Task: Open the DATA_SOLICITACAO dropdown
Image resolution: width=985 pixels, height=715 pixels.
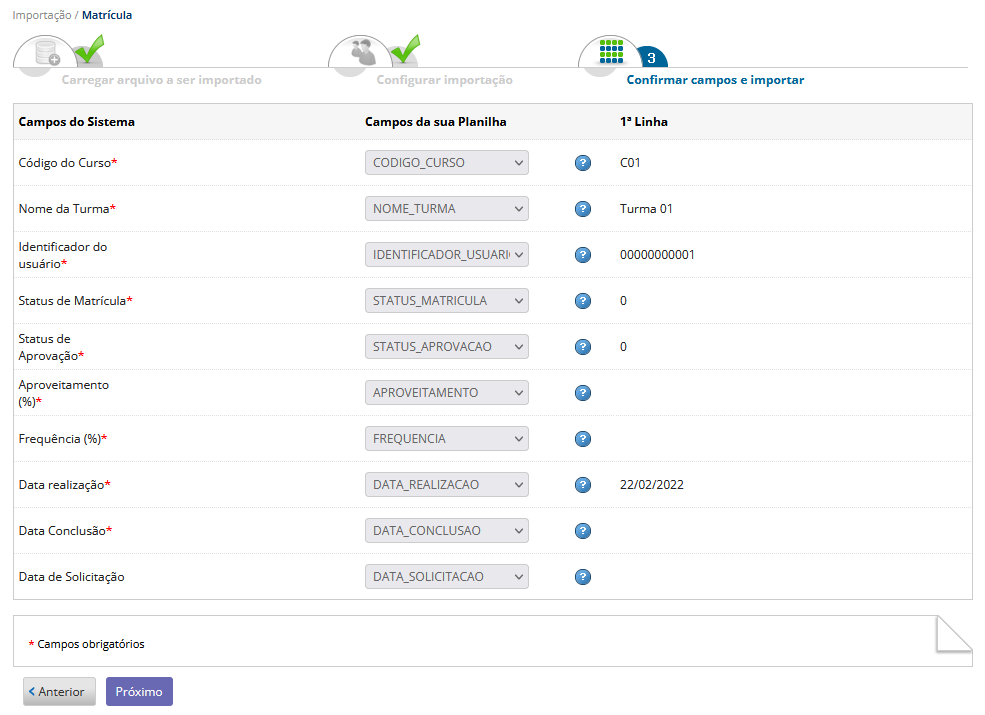Action: click(447, 577)
